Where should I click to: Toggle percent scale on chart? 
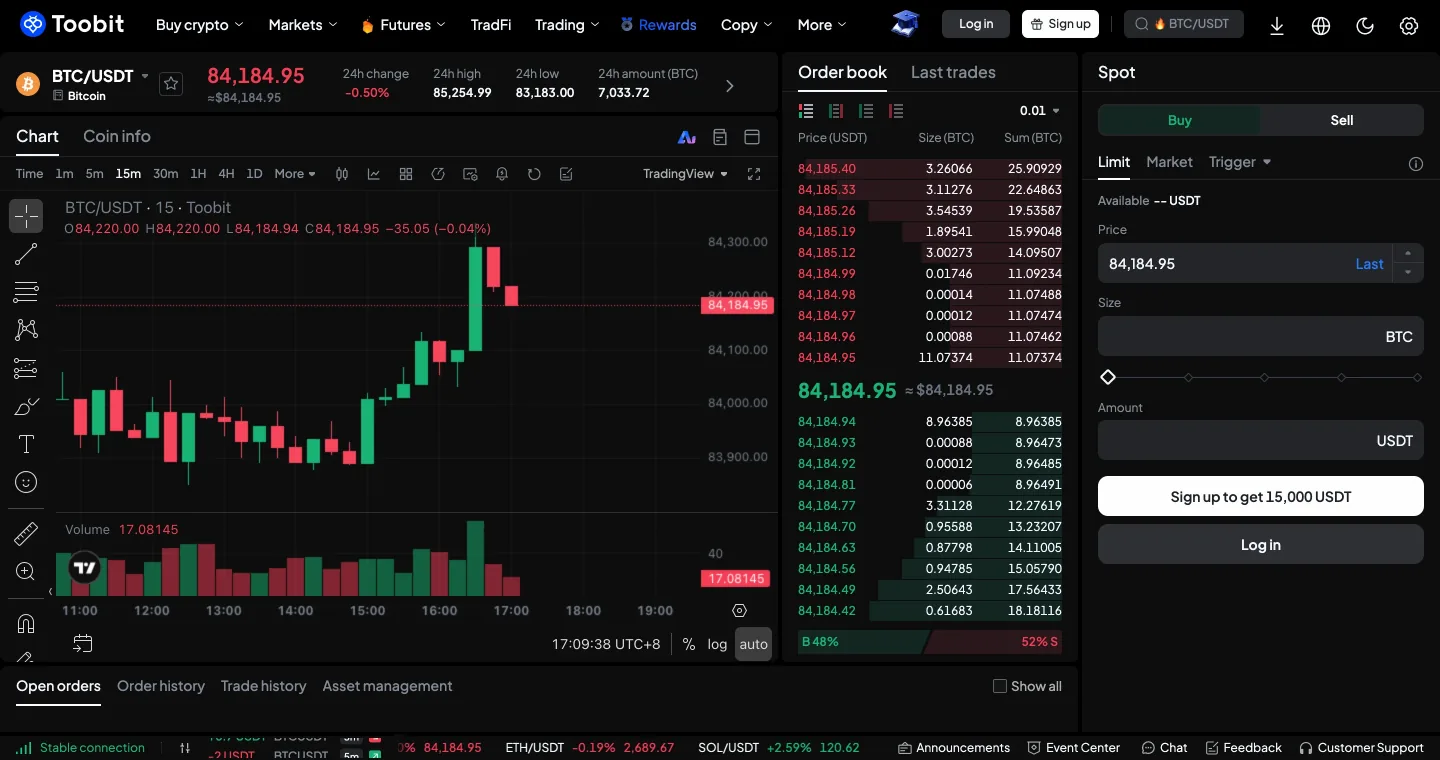point(689,644)
